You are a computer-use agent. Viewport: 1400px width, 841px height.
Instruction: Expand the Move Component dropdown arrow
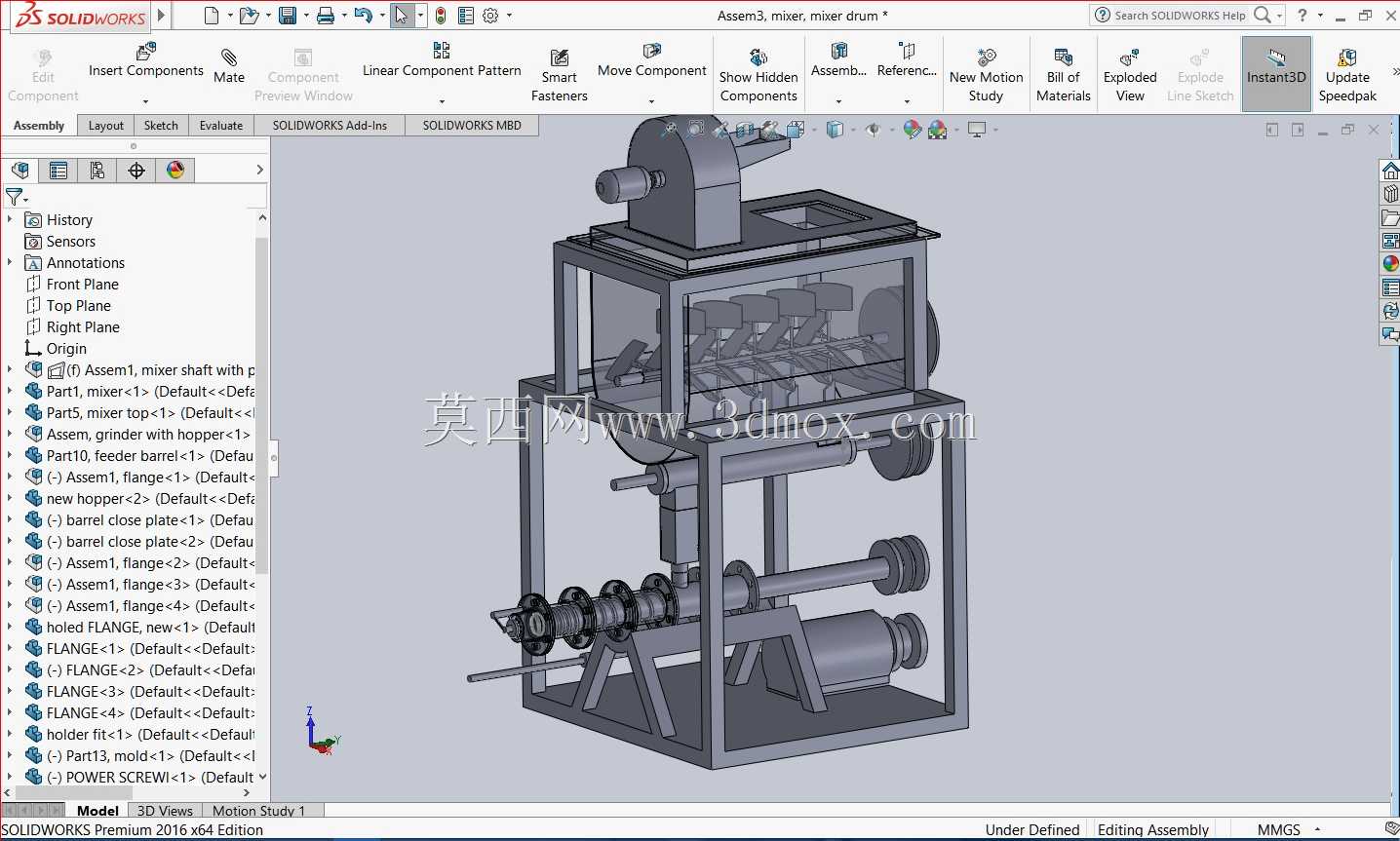tap(651, 101)
